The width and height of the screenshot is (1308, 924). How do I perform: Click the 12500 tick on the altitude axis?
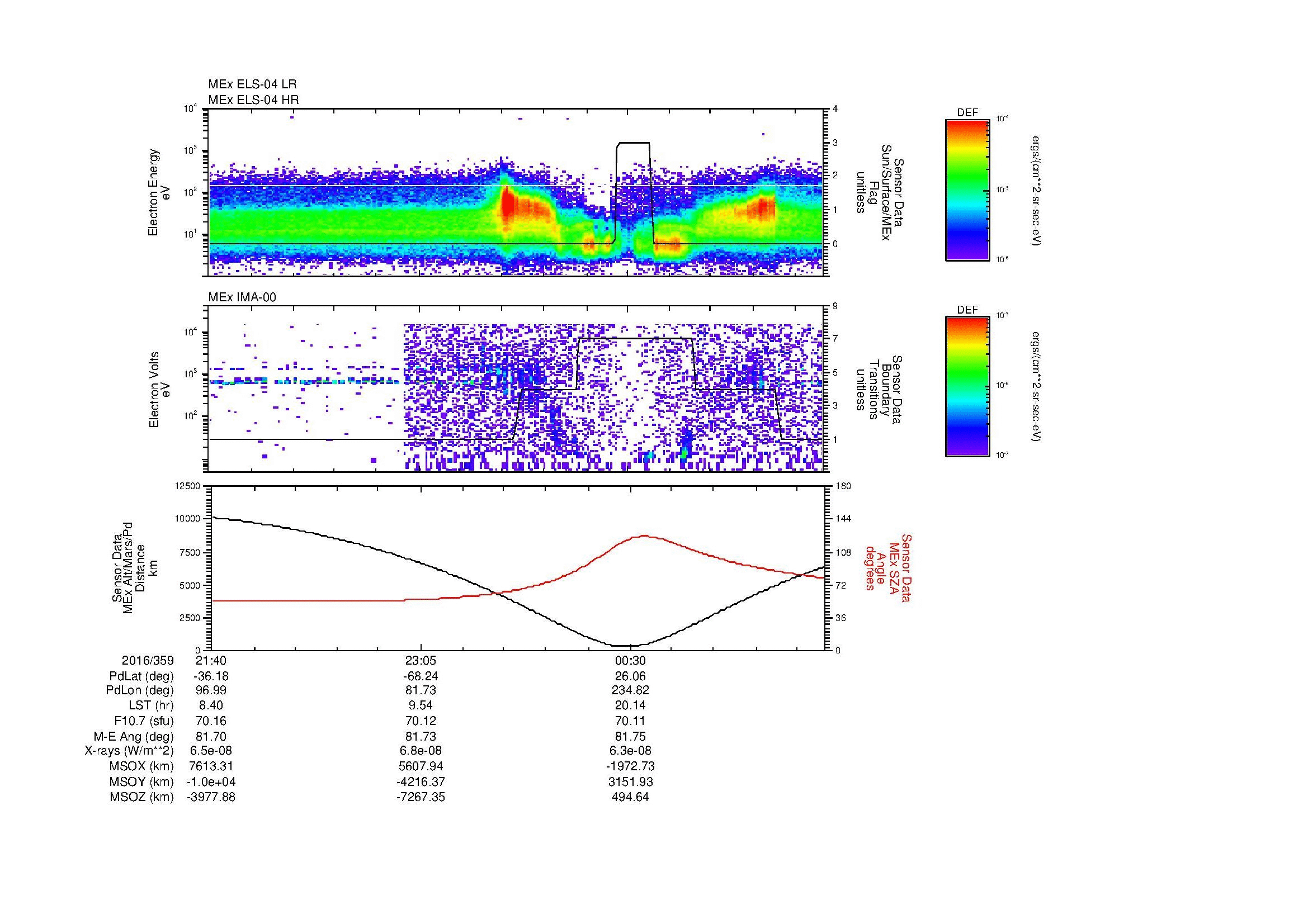point(188,486)
